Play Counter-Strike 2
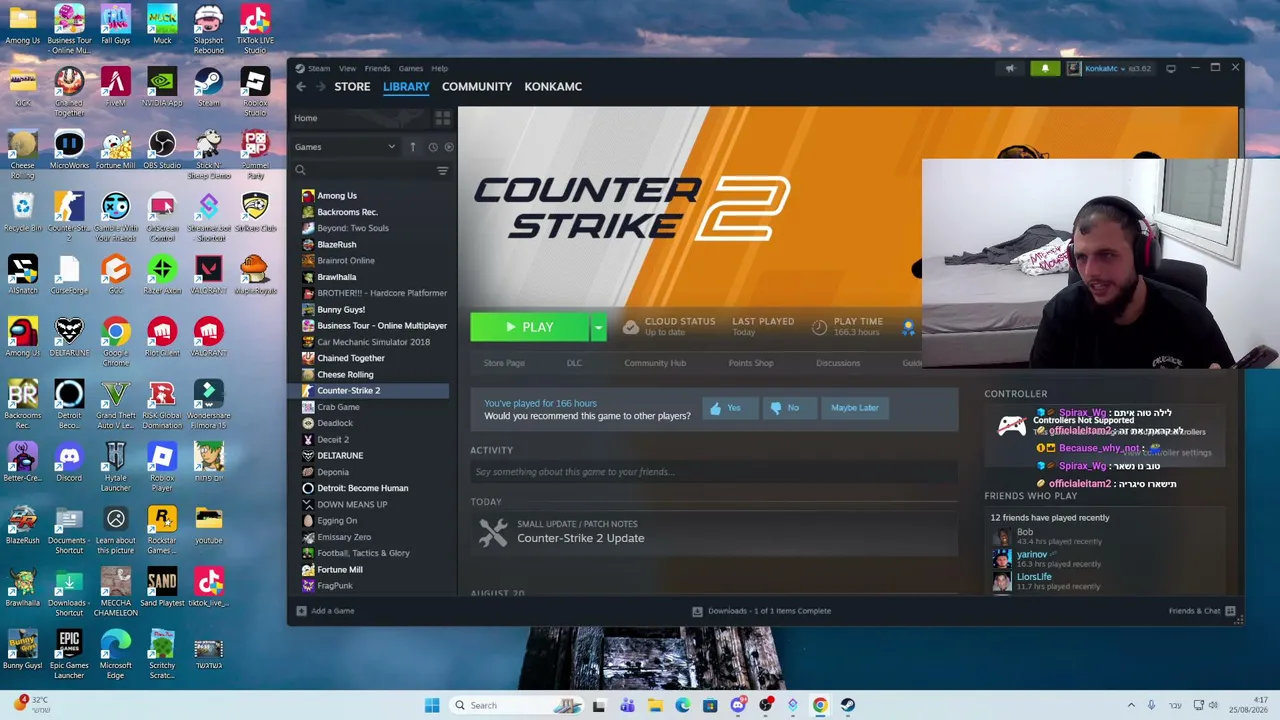1280x720 pixels. click(530, 327)
